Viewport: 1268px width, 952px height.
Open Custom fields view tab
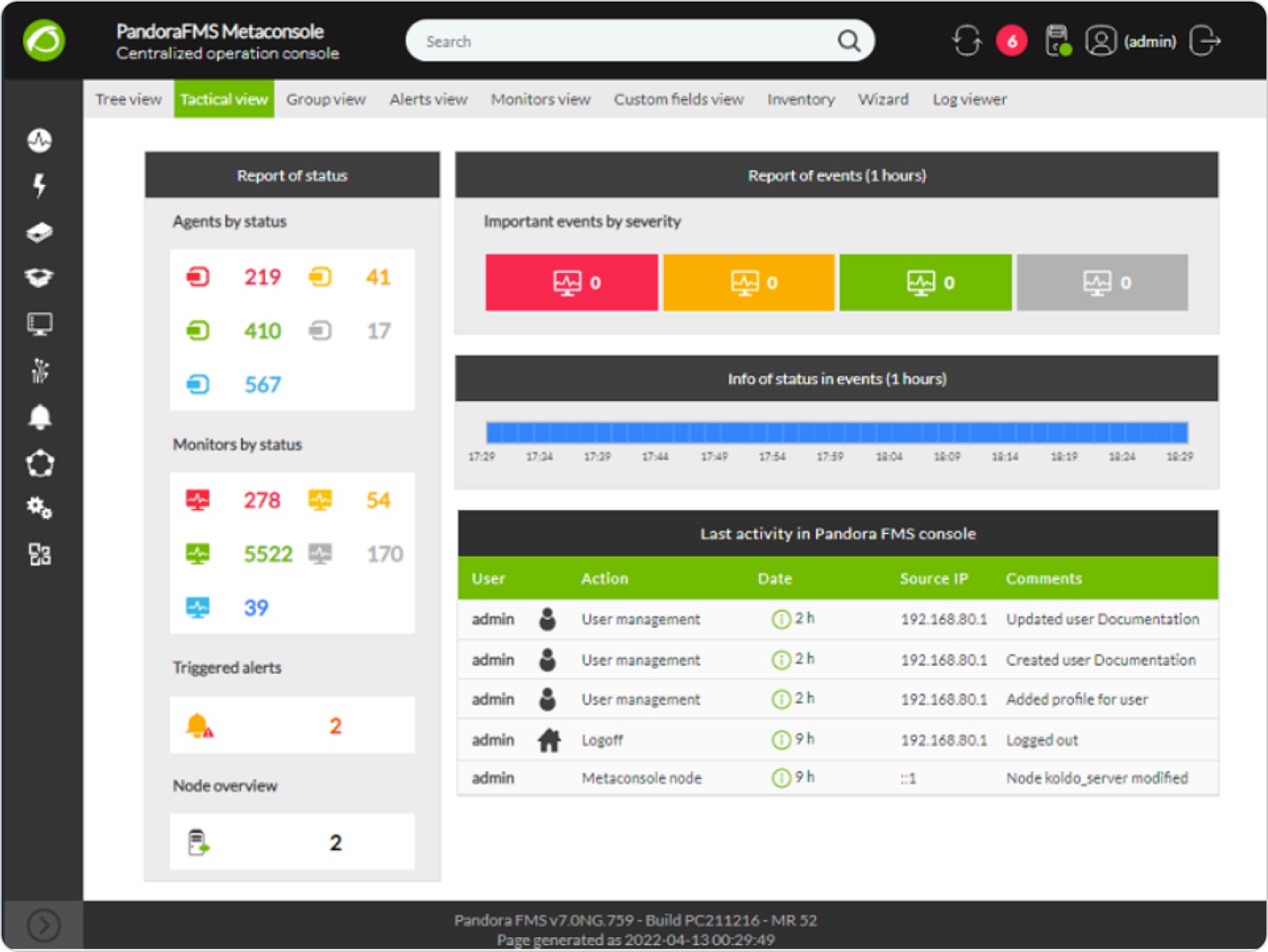tap(679, 99)
